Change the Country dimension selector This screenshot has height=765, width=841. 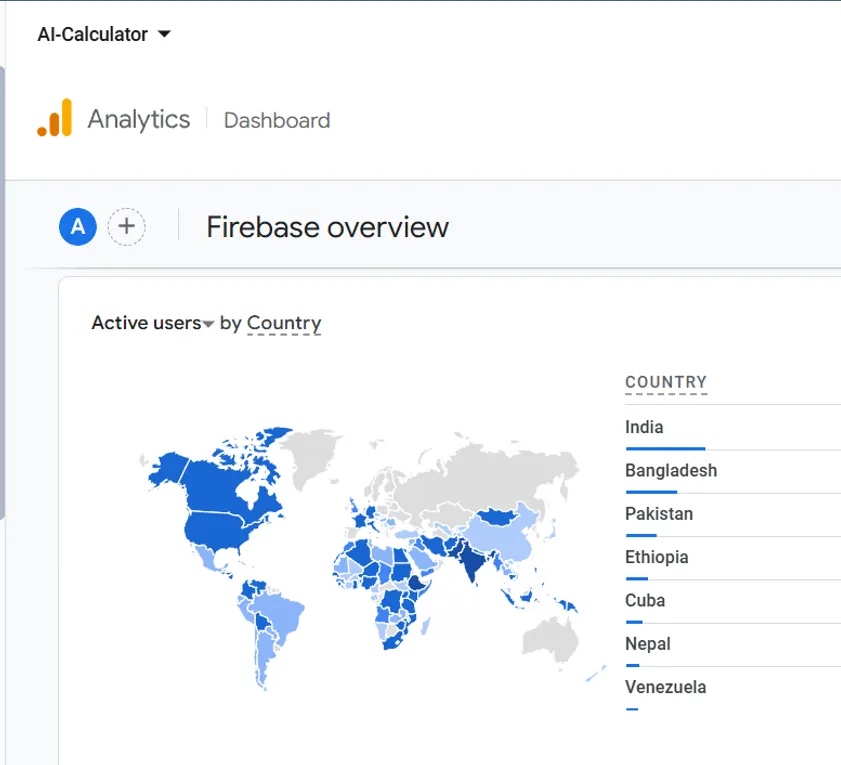[283, 323]
